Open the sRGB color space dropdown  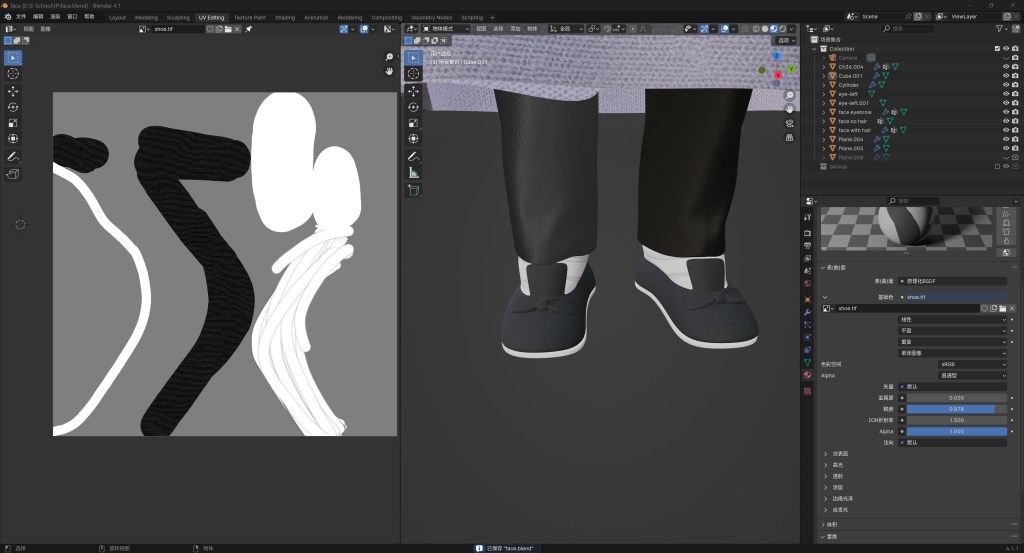[973, 364]
